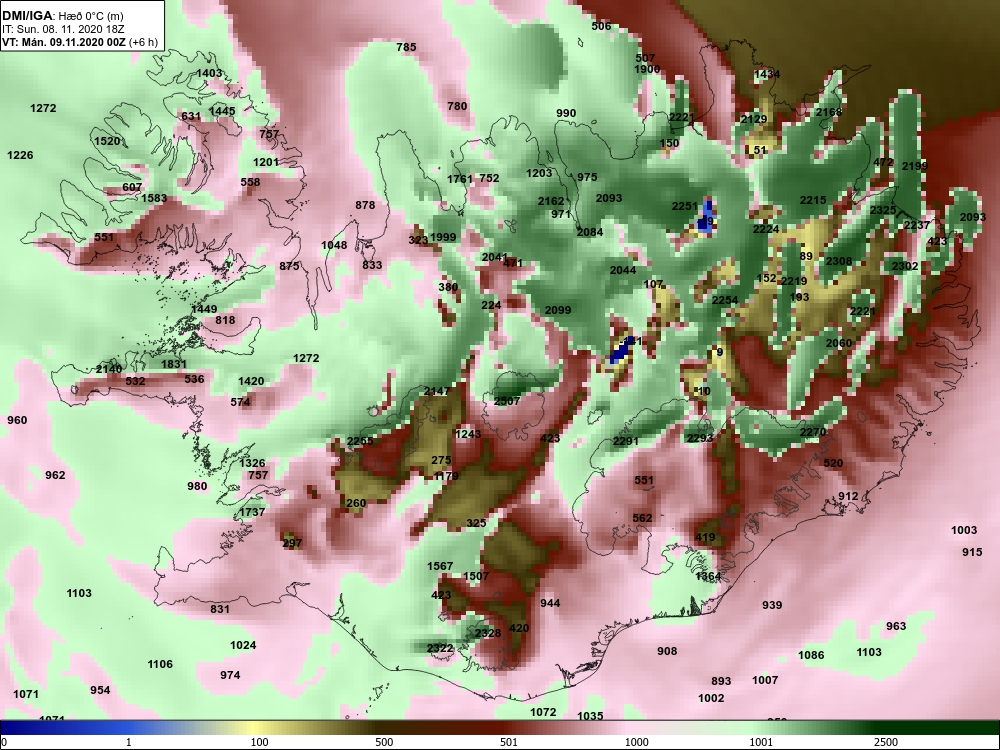Viewport: 1000px width, 750px height.
Task: Click the map value "2199"
Action: [x=915, y=166]
